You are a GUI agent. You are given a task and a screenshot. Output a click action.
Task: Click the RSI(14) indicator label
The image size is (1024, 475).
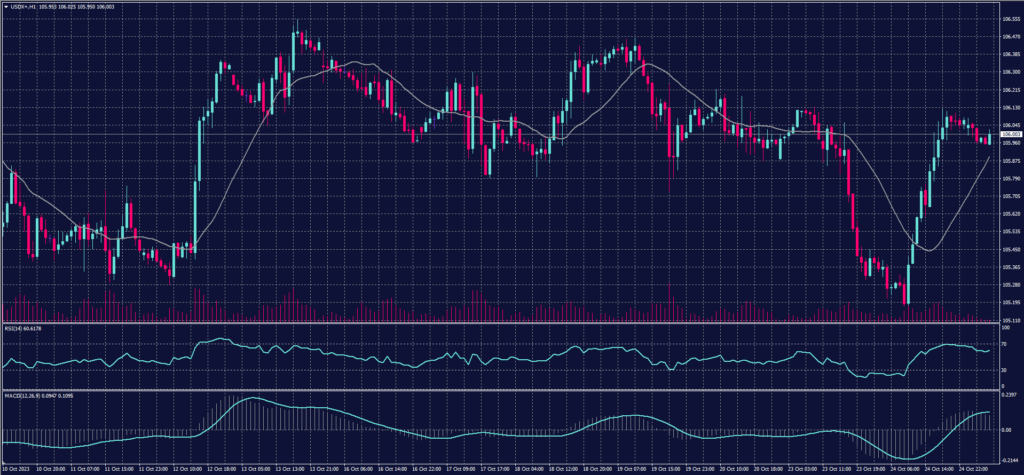pos(14,328)
